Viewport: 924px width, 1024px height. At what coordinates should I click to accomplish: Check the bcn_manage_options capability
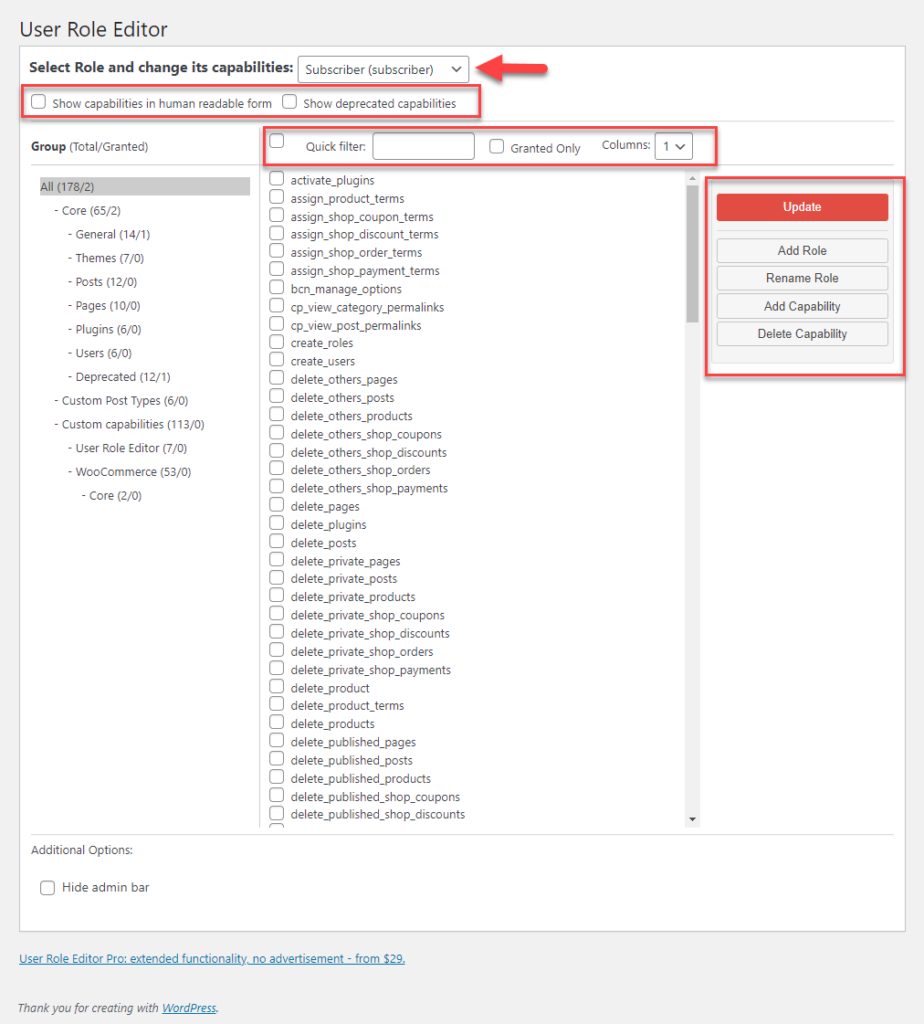[277, 287]
